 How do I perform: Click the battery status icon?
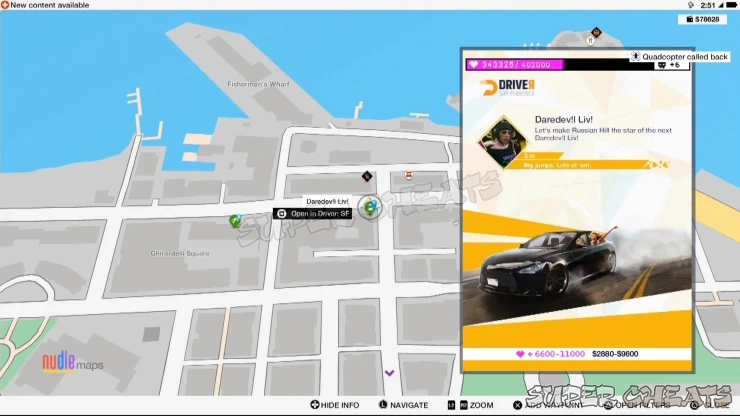tap(732, 5)
